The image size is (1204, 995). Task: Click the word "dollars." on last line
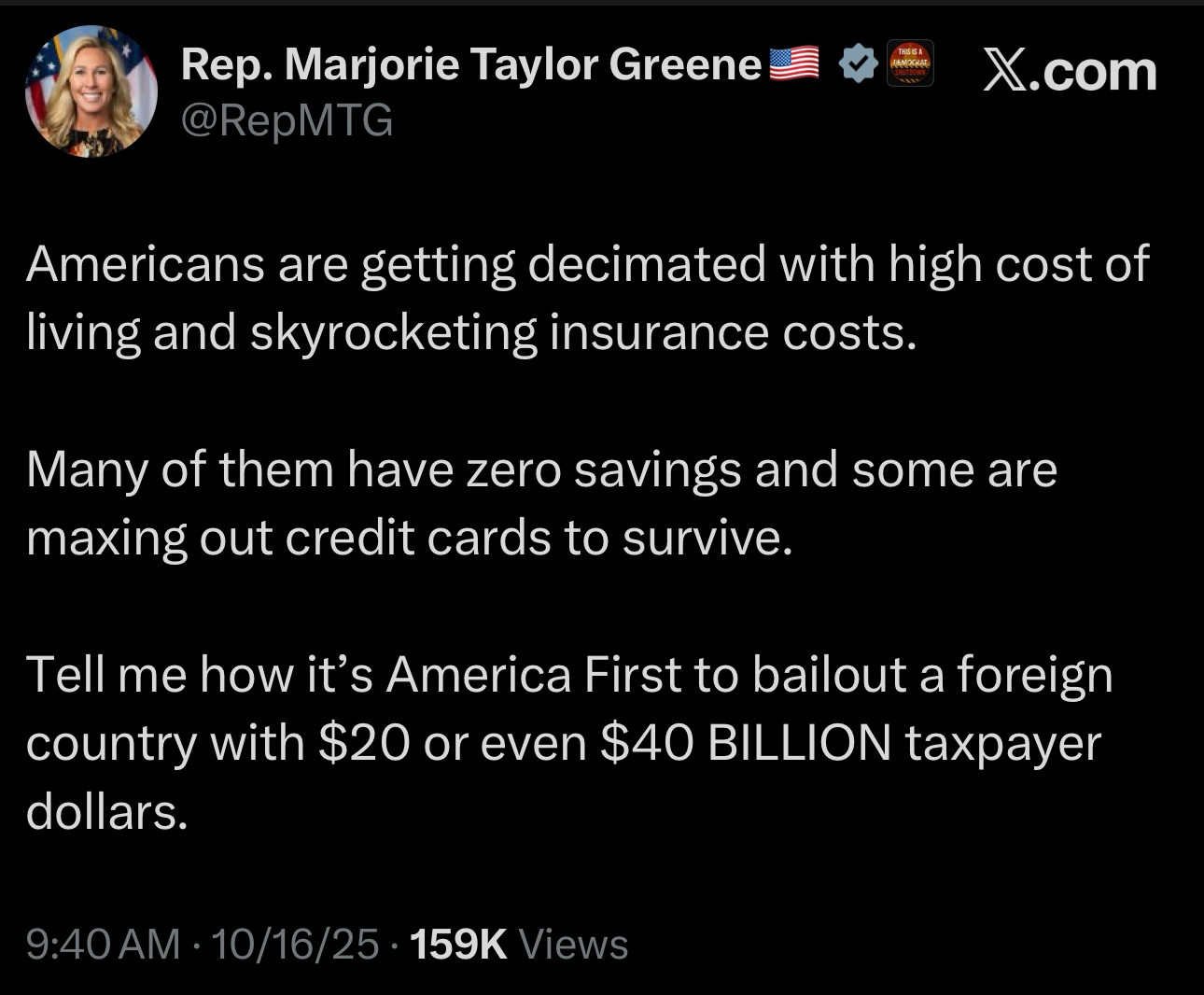(107, 811)
